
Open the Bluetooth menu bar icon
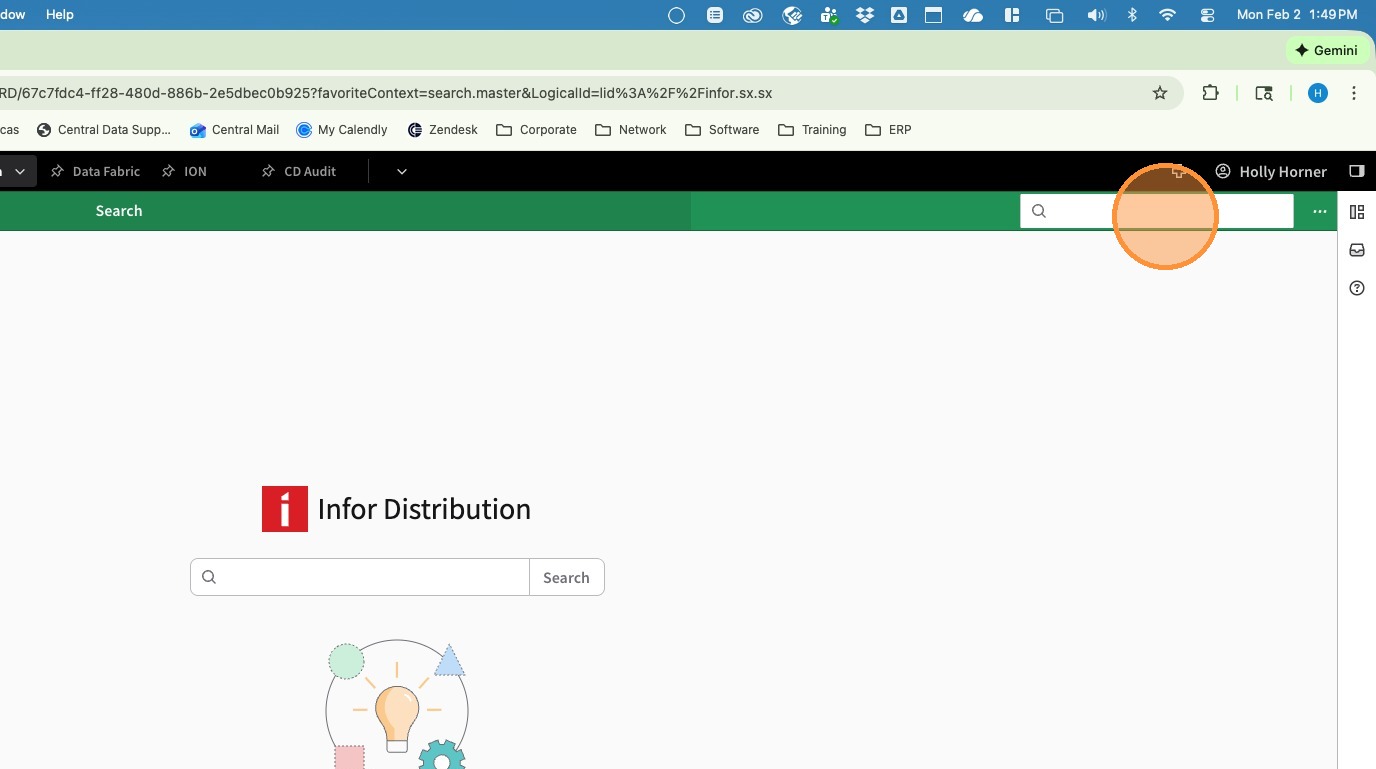pyautogui.click(x=1133, y=15)
